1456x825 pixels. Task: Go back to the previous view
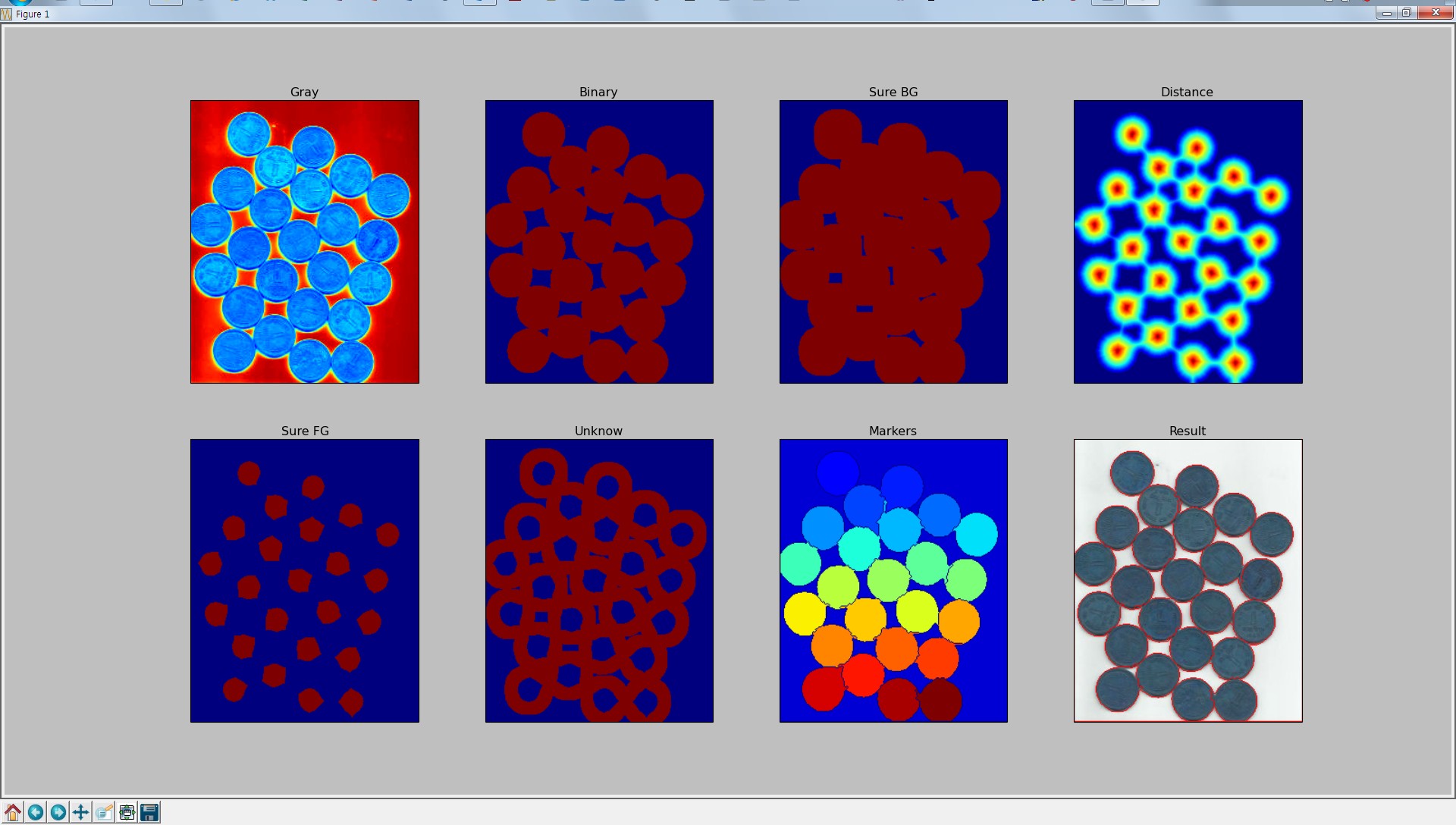pyautogui.click(x=36, y=813)
